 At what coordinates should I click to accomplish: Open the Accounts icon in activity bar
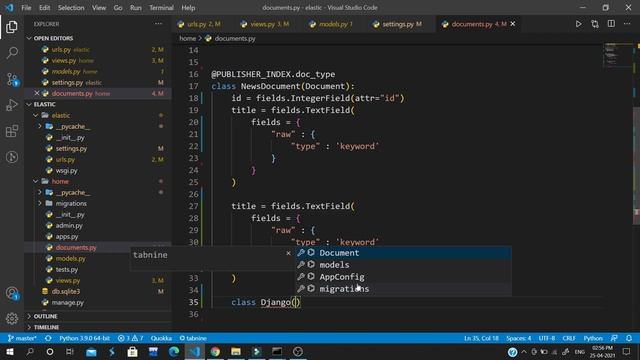coord(12,293)
